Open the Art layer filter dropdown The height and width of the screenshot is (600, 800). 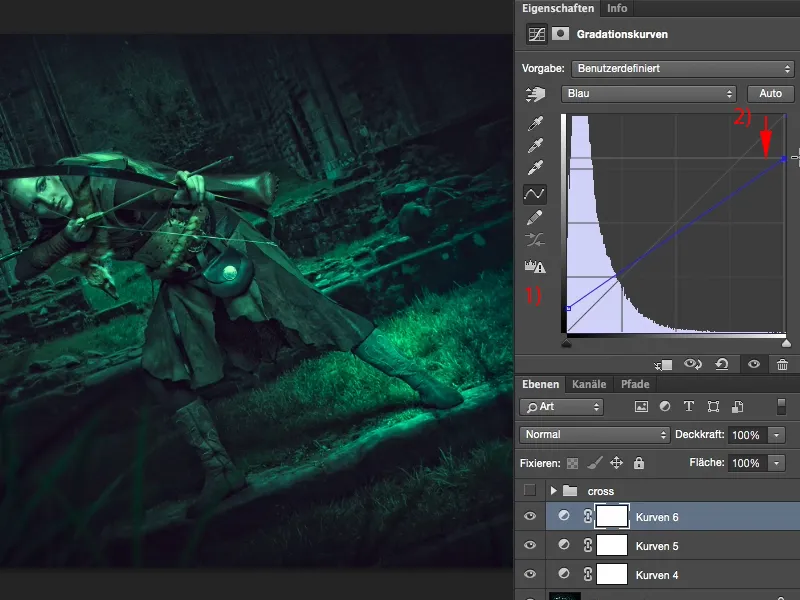pyautogui.click(x=561, y=407)
